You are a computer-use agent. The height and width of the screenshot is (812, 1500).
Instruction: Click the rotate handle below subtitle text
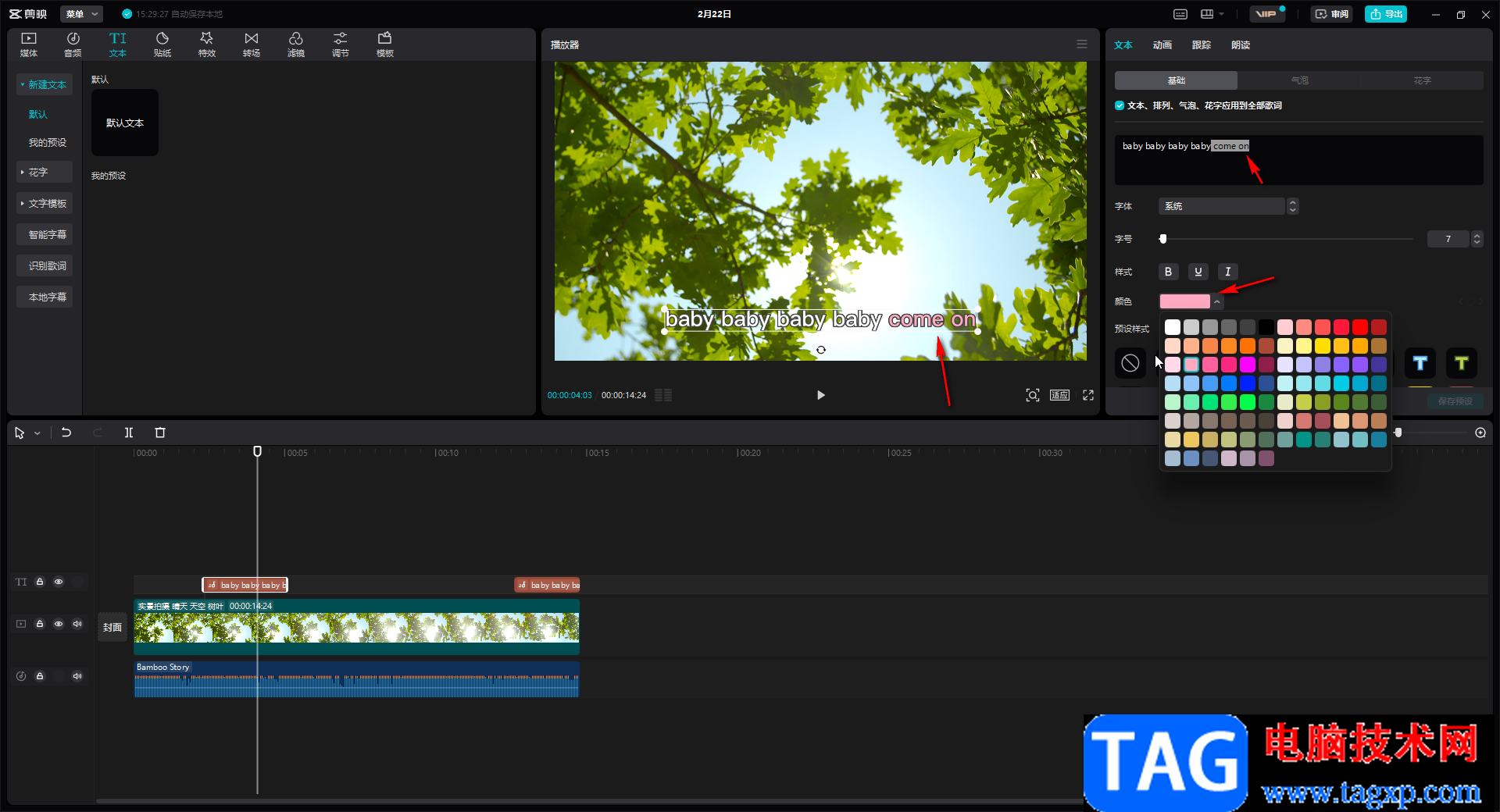[x=821, y=350]
